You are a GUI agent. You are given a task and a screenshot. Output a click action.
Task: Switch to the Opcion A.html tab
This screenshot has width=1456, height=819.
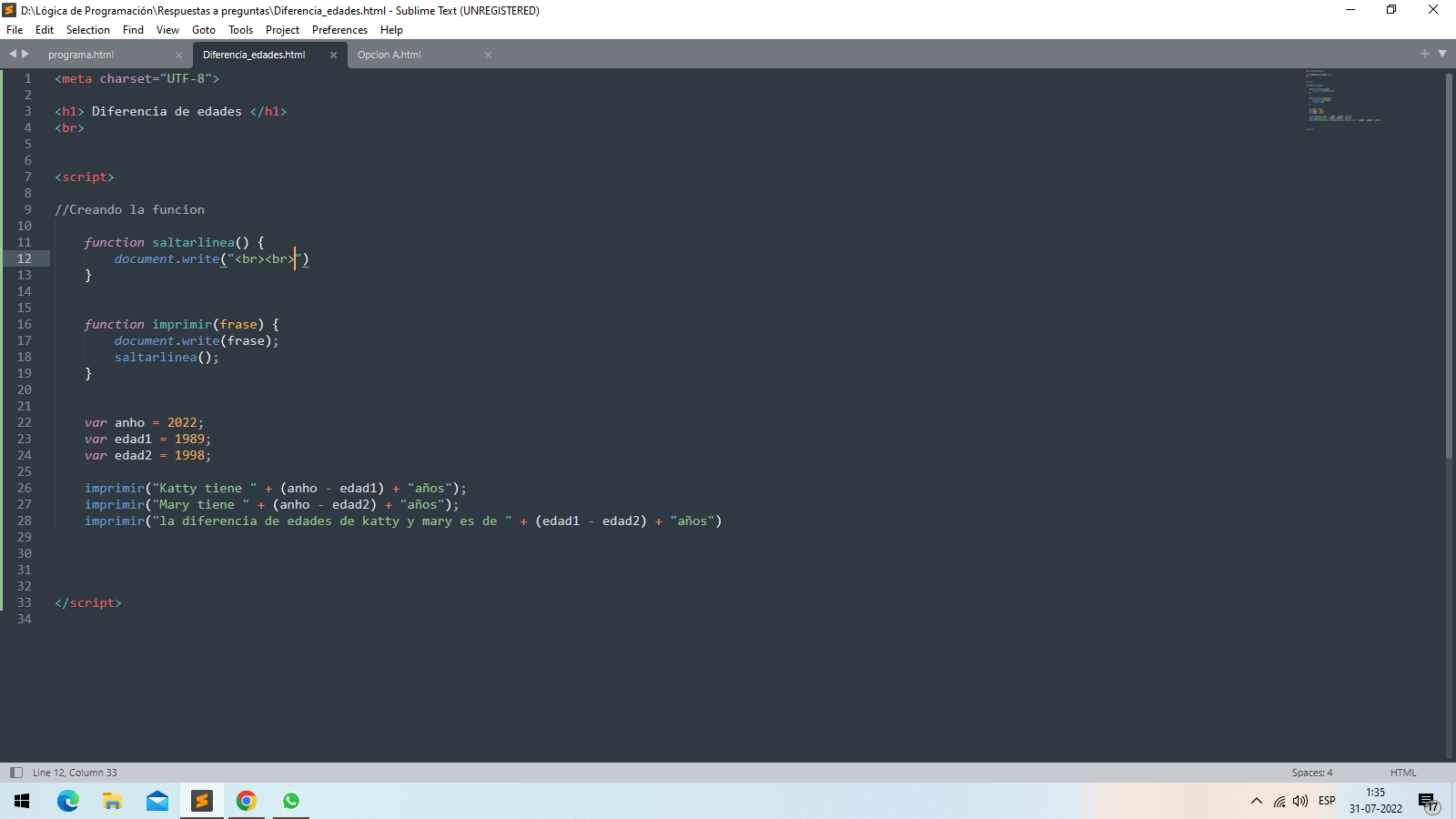tap(389, 55)
